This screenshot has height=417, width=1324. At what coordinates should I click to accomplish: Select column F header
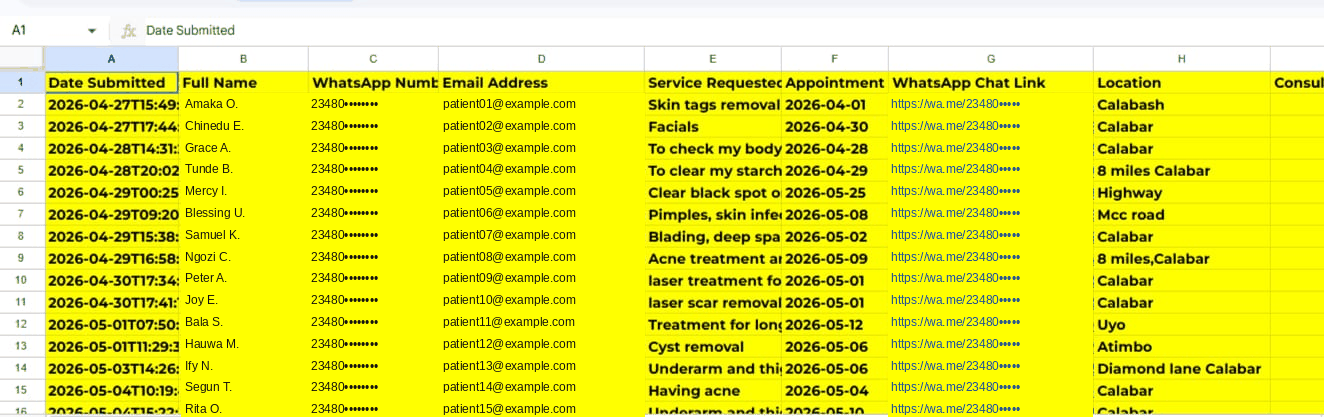coord(835,59)
